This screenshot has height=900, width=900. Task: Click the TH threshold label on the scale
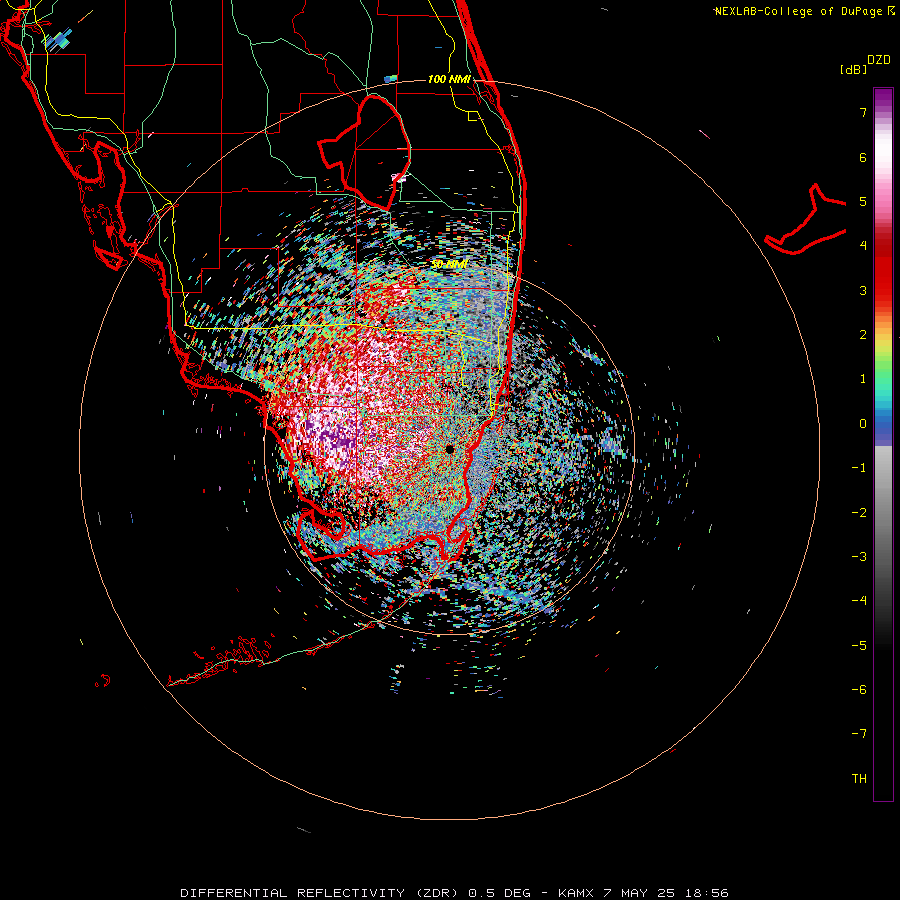(x=859, y=779)
